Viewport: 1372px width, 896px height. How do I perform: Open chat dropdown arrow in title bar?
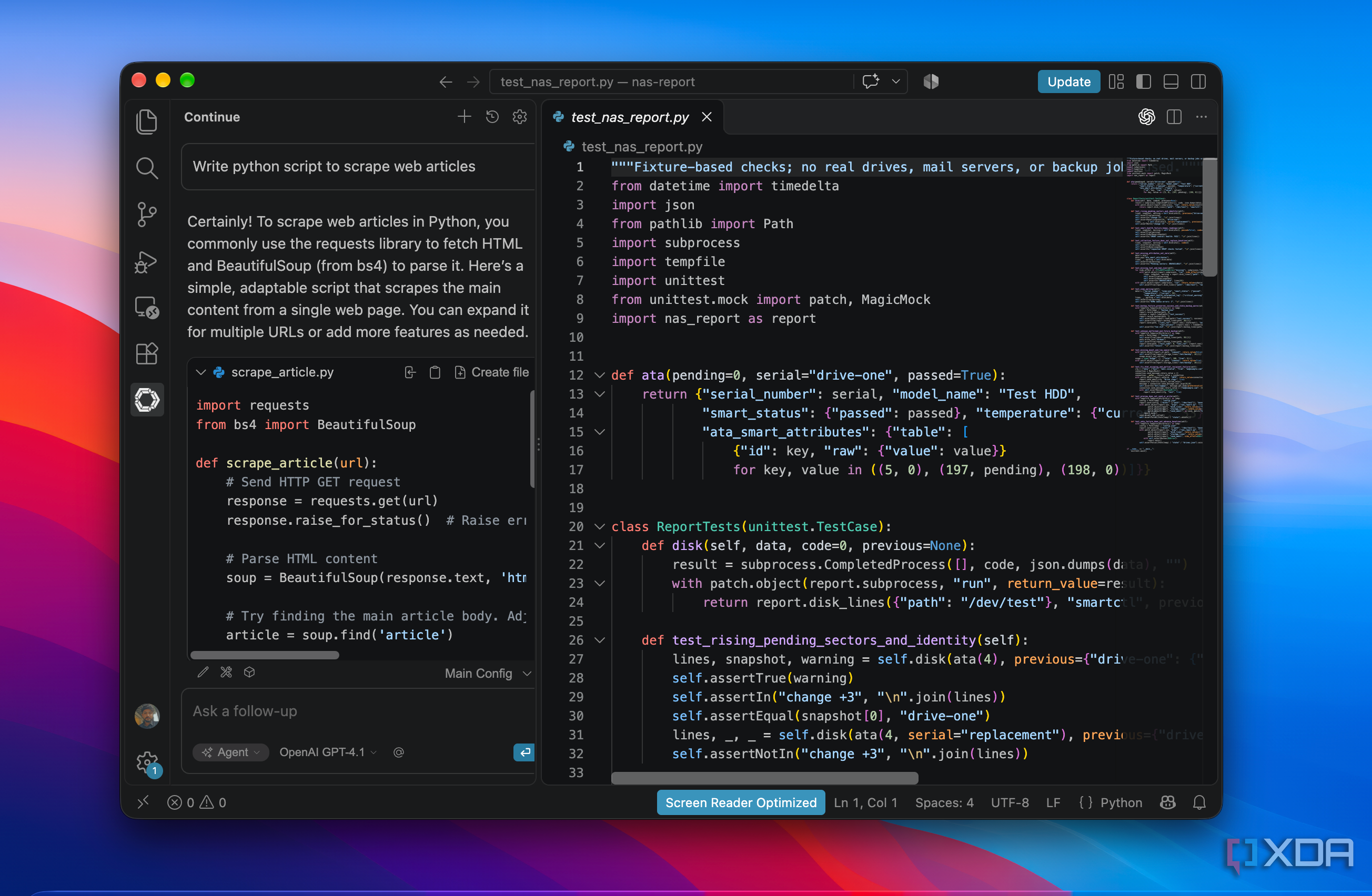click(x=896, y=82)
